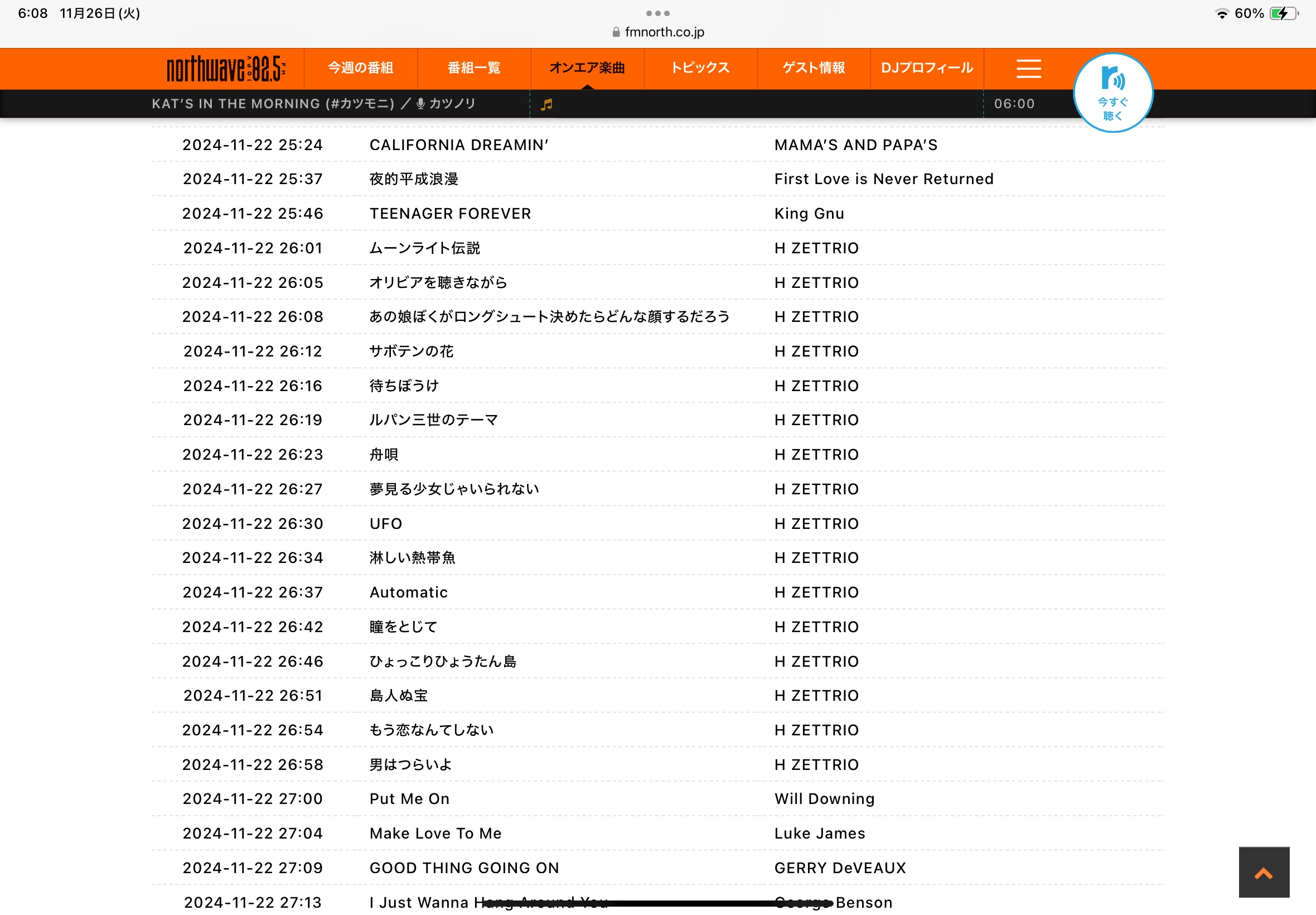Tap the lock icon beside fmnorth.co.jp
Viewport: 1316px width, 915px height.
click(x=616, y=32)
